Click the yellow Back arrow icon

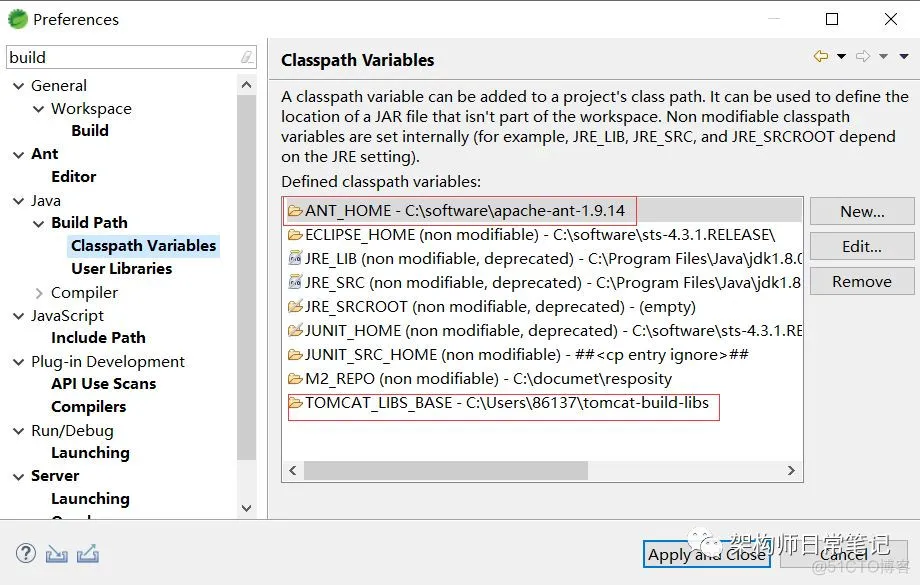[821, 57]
